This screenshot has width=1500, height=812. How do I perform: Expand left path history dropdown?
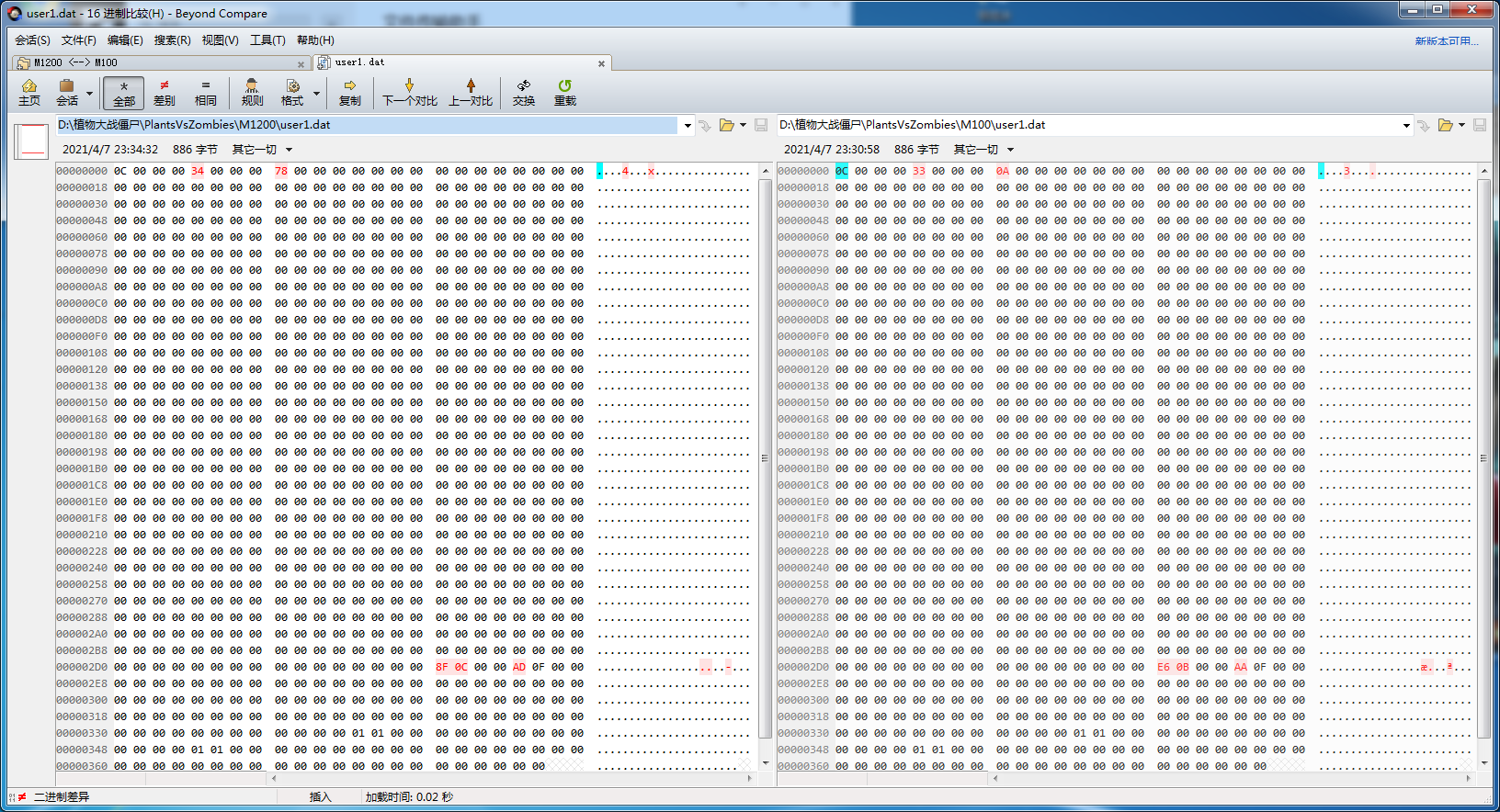pyautogui.click(x=687, y=126)
